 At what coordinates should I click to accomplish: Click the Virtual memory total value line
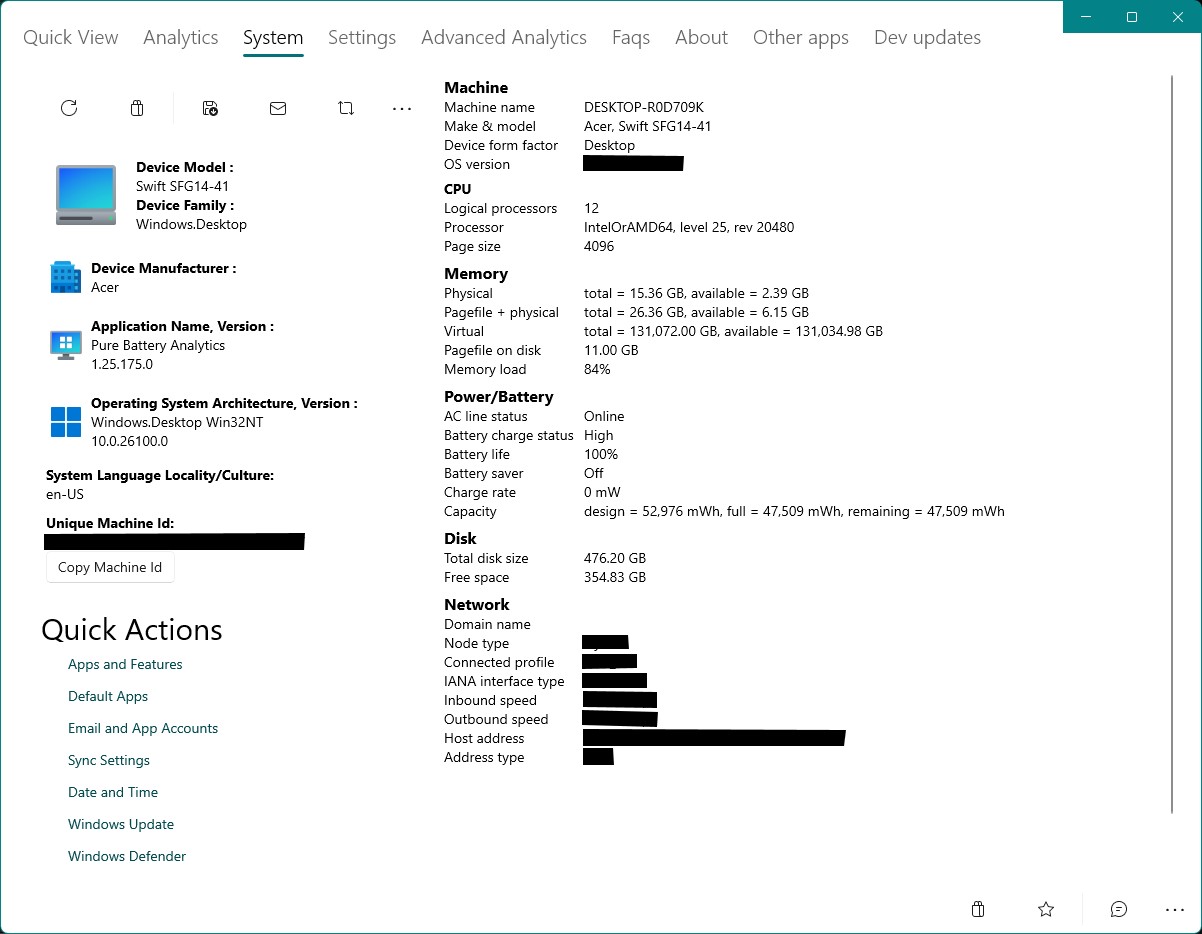pos(733,331)
